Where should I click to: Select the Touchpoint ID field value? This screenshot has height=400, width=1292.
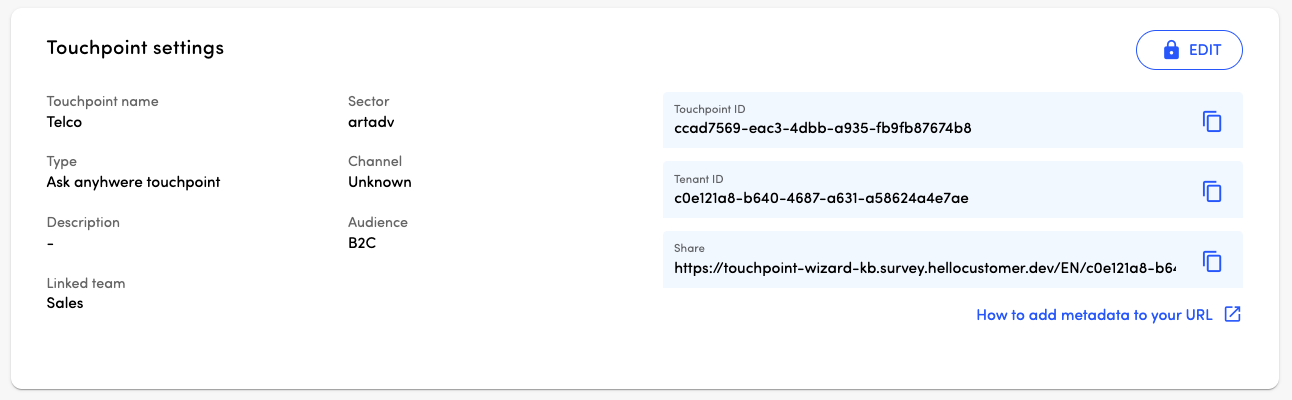tap(823, 128)
